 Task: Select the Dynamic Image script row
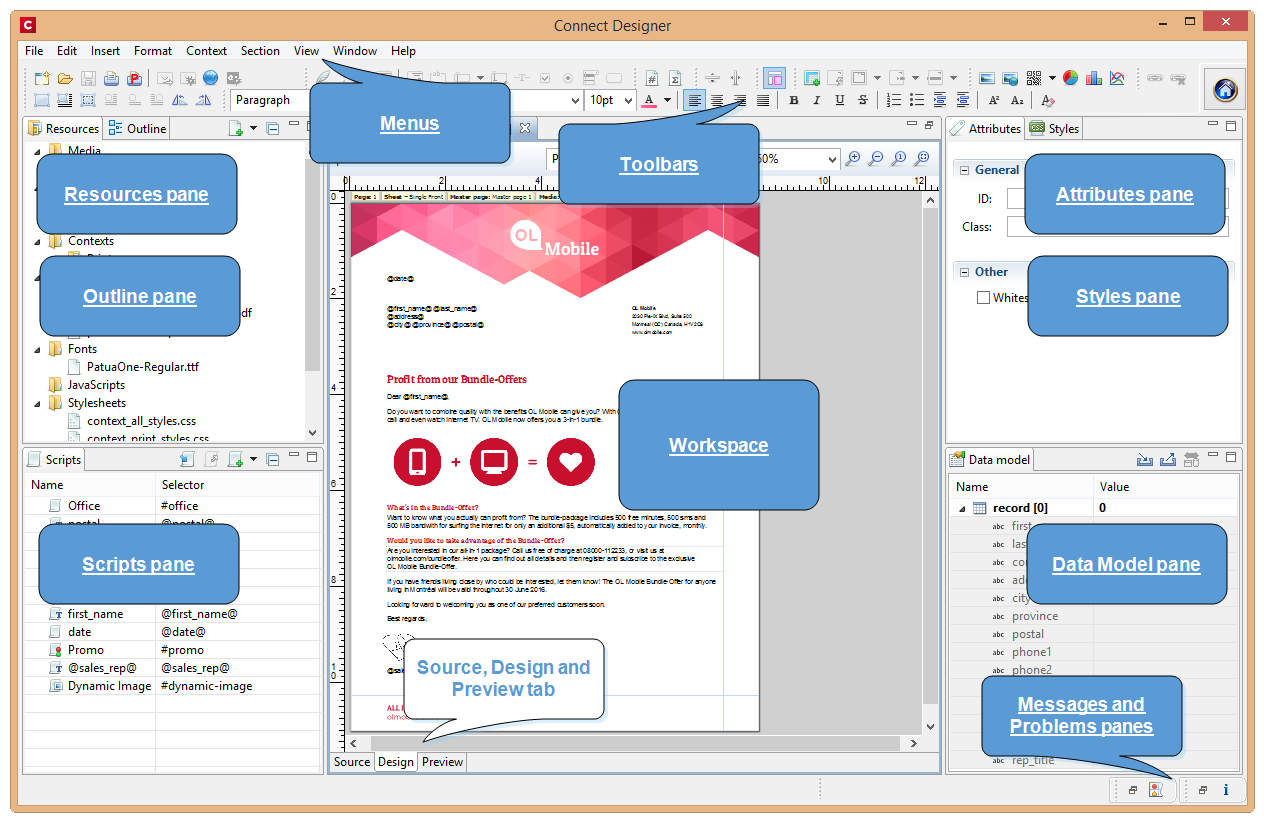coord(172,686)
